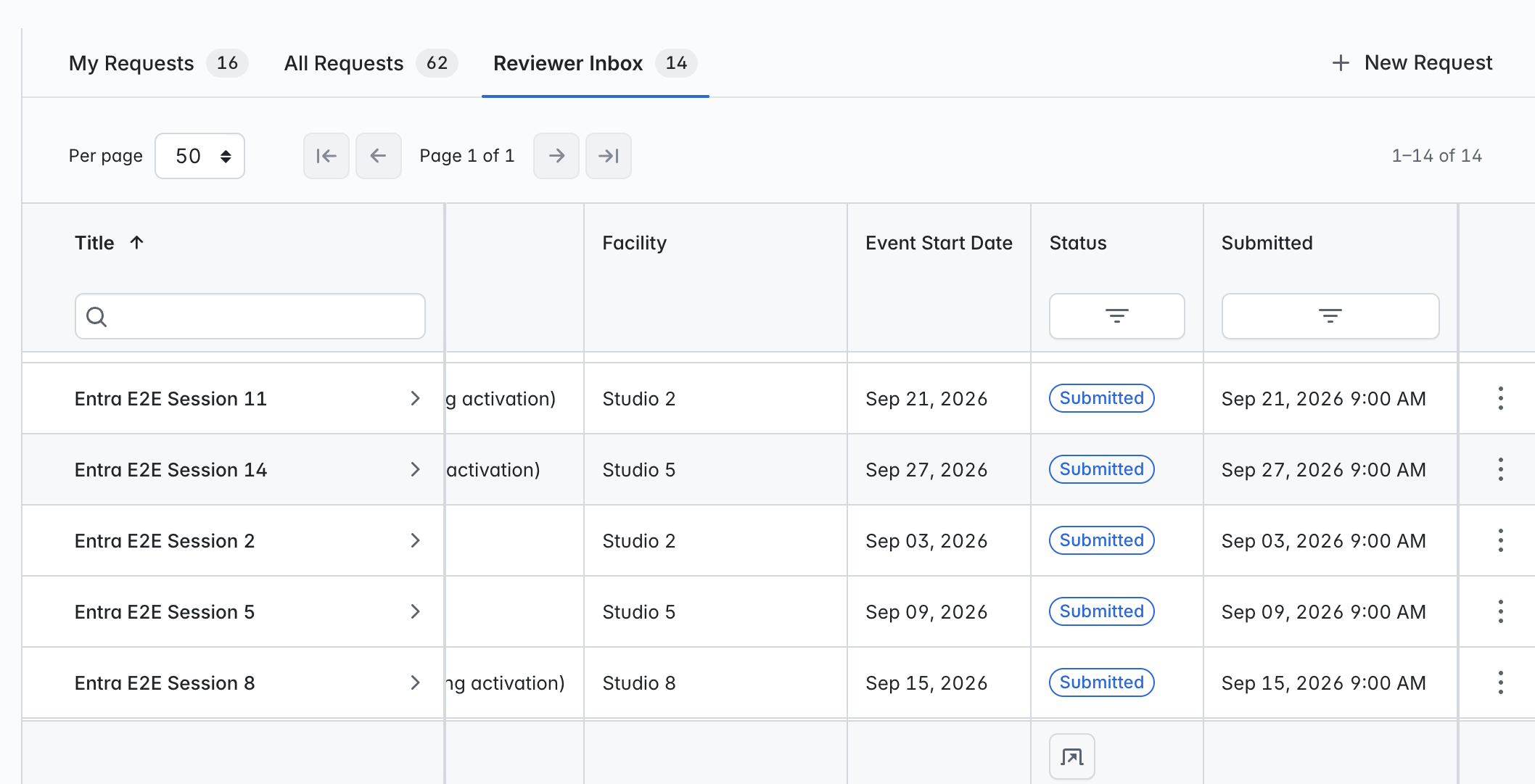Expand row Entra E2E Session 5
Screen dimensions: 1535x784
pyautogui.click(x=415, y=611)
